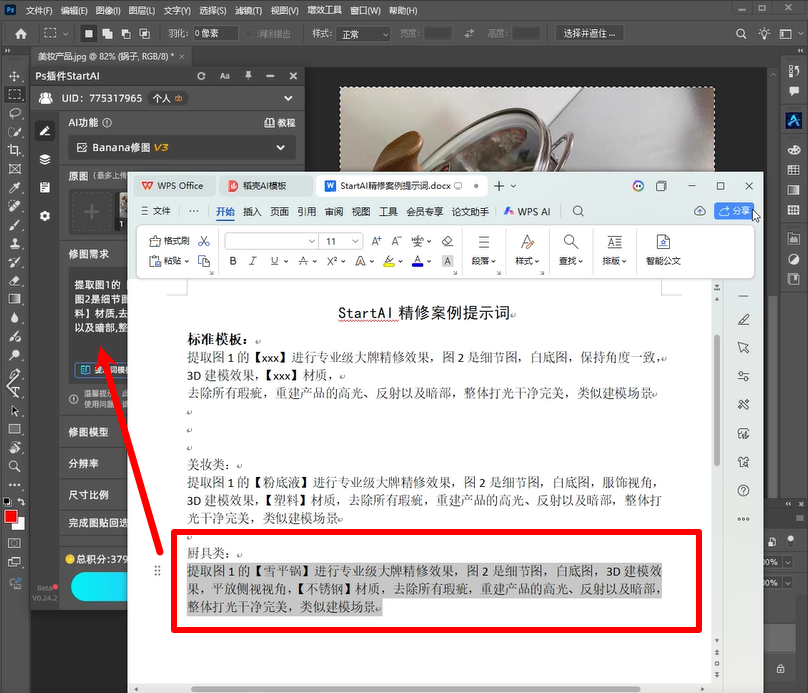Click the add image plus box under 原图
Viewport: 808px width, 693px height.
tap(92, 211)
